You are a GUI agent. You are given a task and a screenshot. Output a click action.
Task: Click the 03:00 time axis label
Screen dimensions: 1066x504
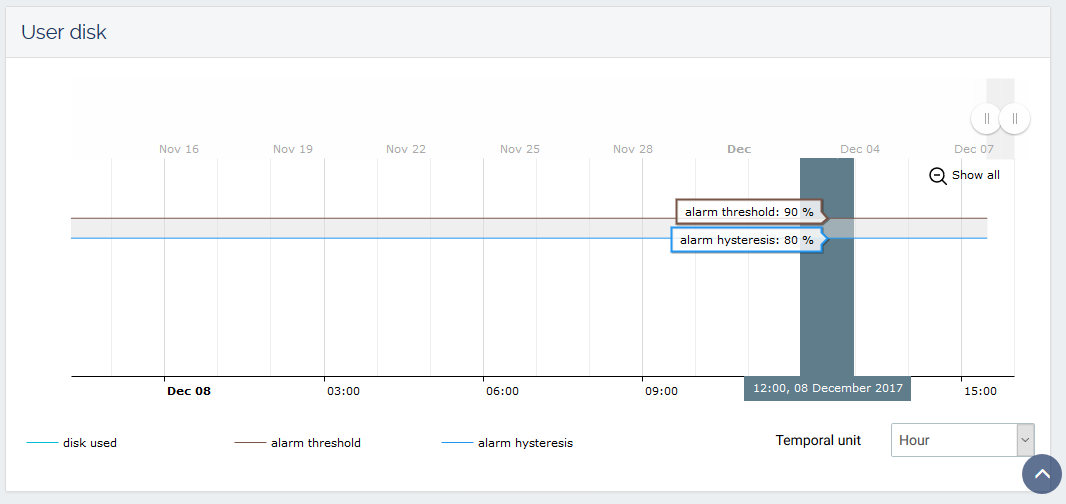click(343, 391)
